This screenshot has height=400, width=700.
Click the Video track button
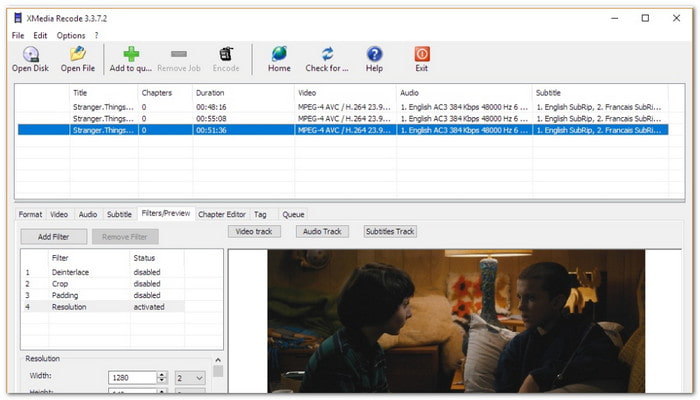(x=254, y=231)
